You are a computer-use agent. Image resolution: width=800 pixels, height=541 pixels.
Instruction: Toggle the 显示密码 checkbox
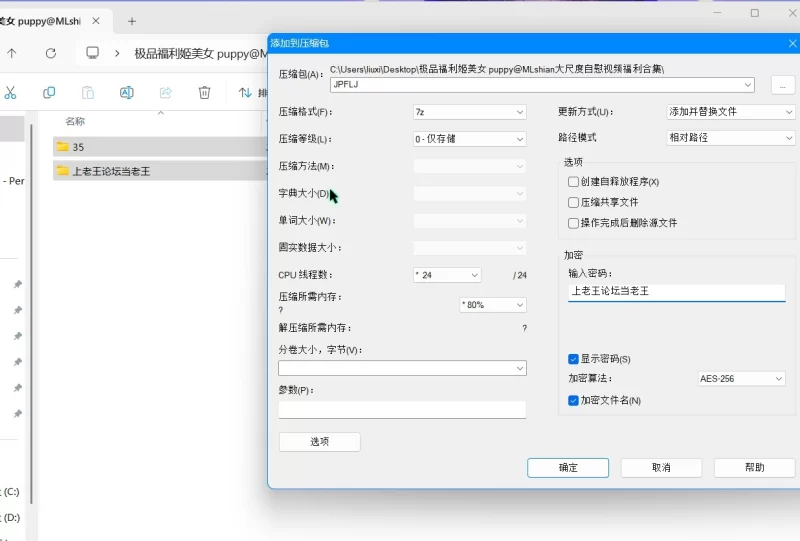(x=573, y=359)
